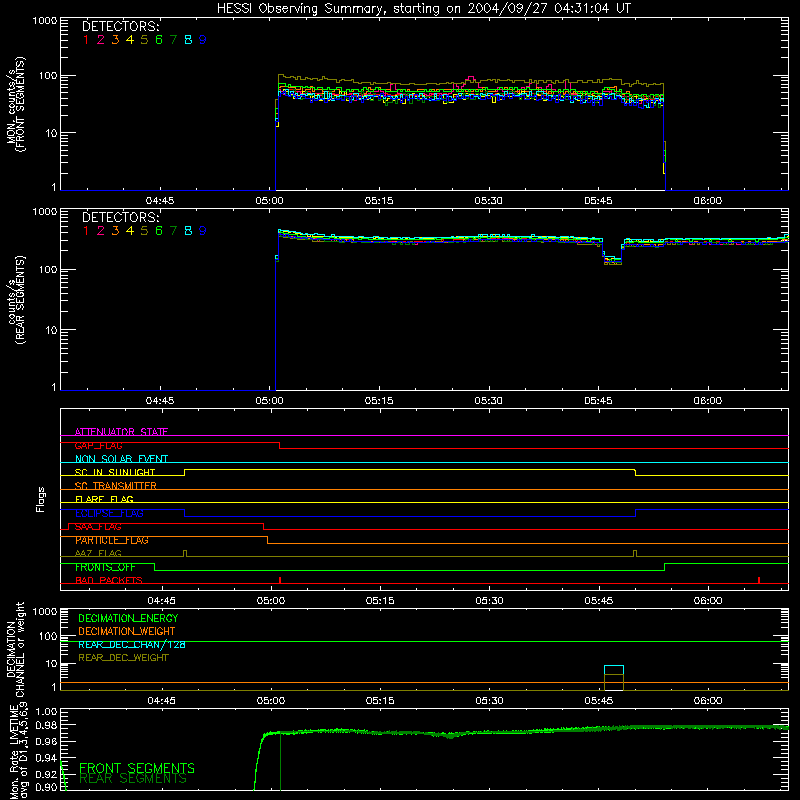Click the GAP_FLAG label

coord(98,445)
